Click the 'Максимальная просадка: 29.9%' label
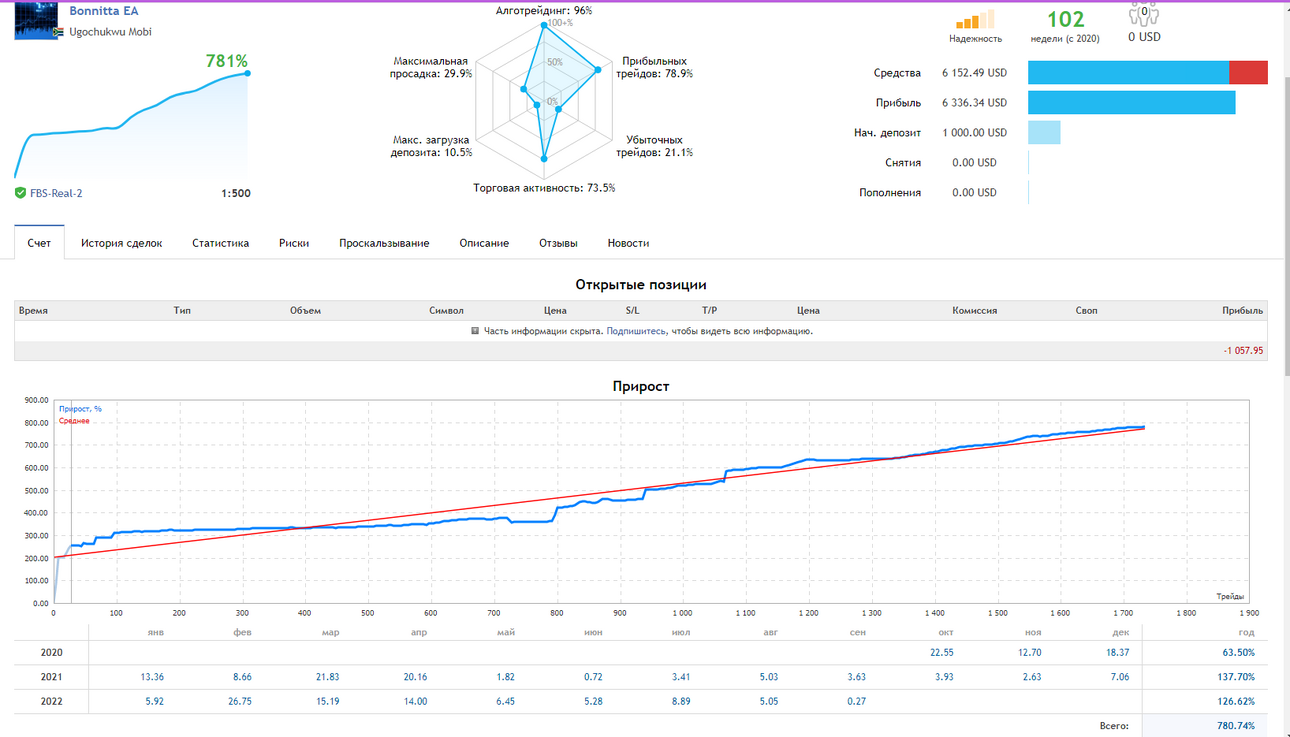Screen dimensions: 1290x737 [x=431, y=67]
